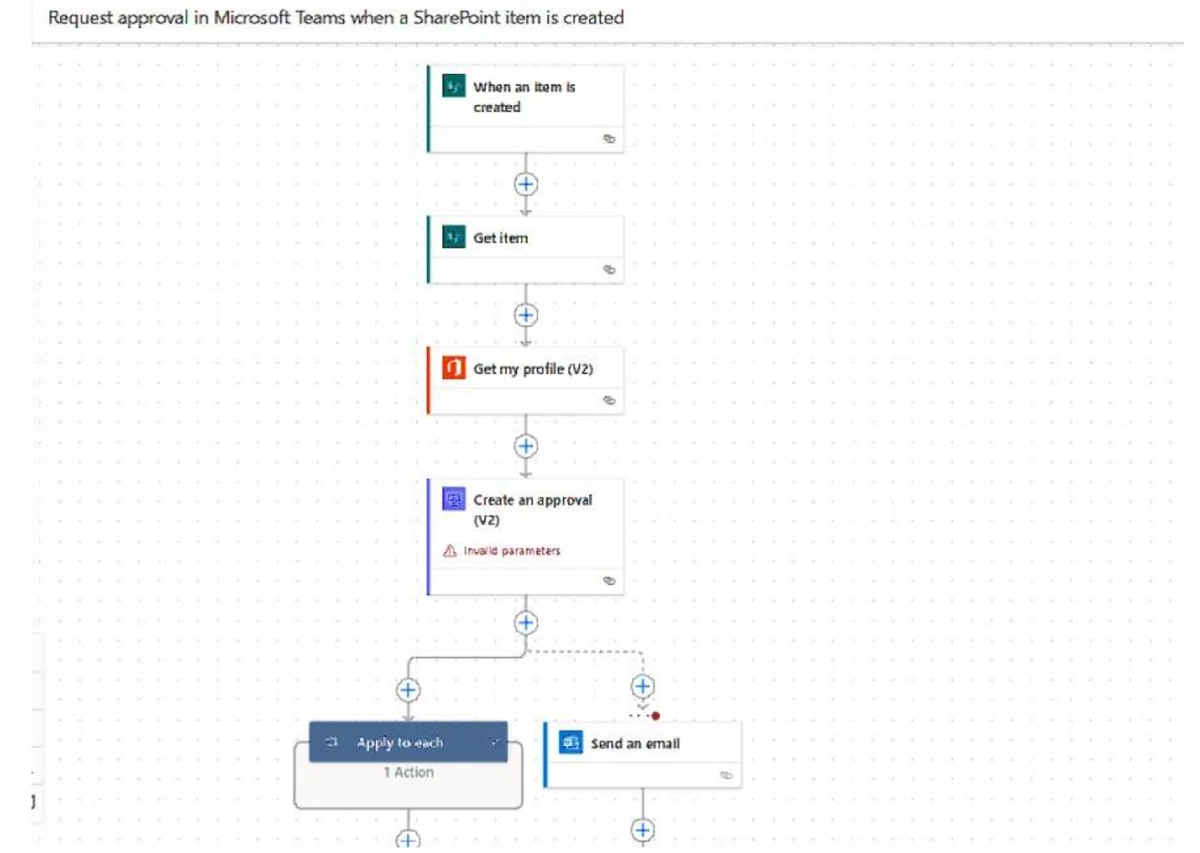Click the plus button below Send an email

(x=643, y=830)
